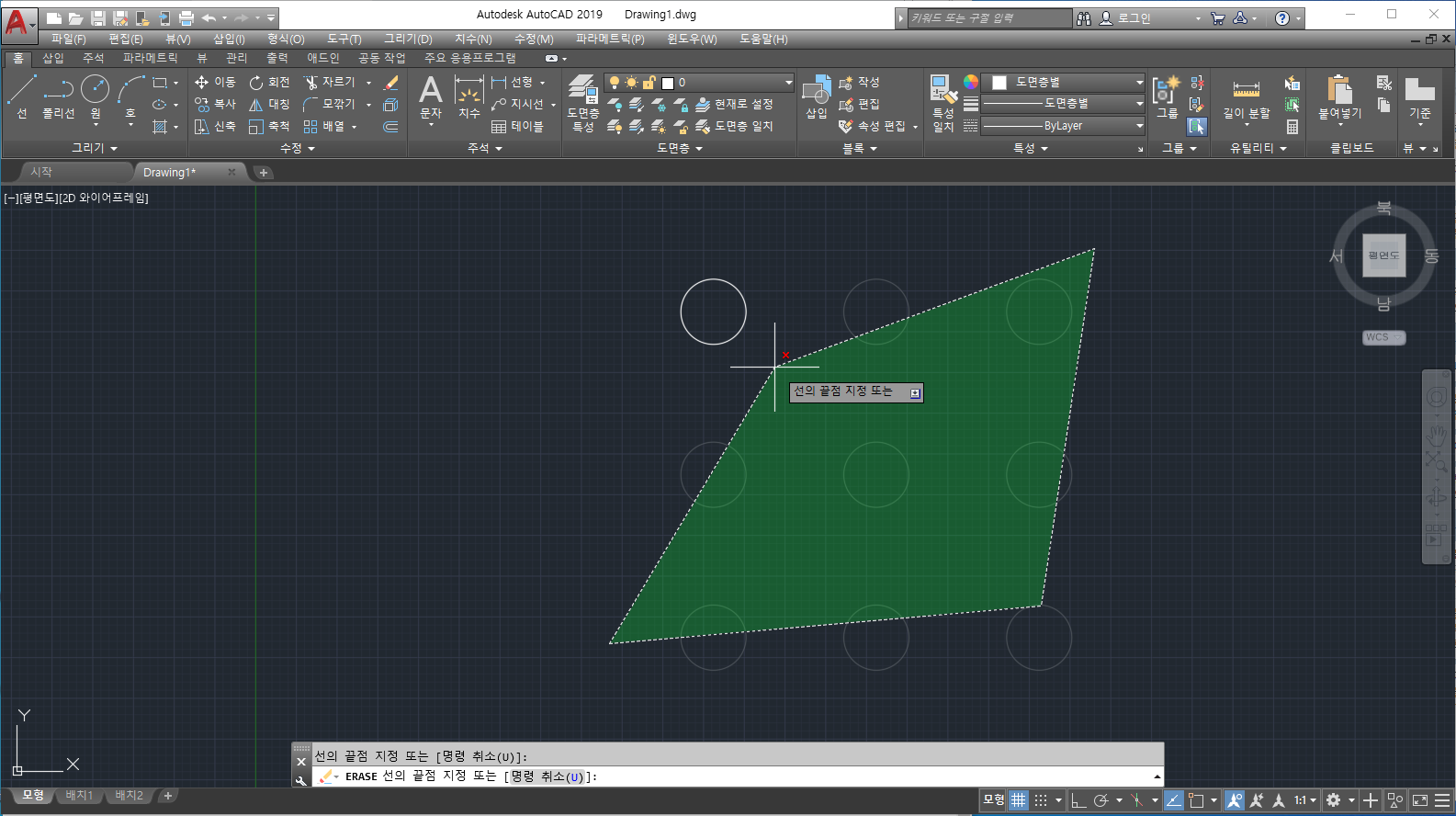Click Match Properties (특성 일치) tool
This screenshot has width=1456, height=816.
[943, 103]
